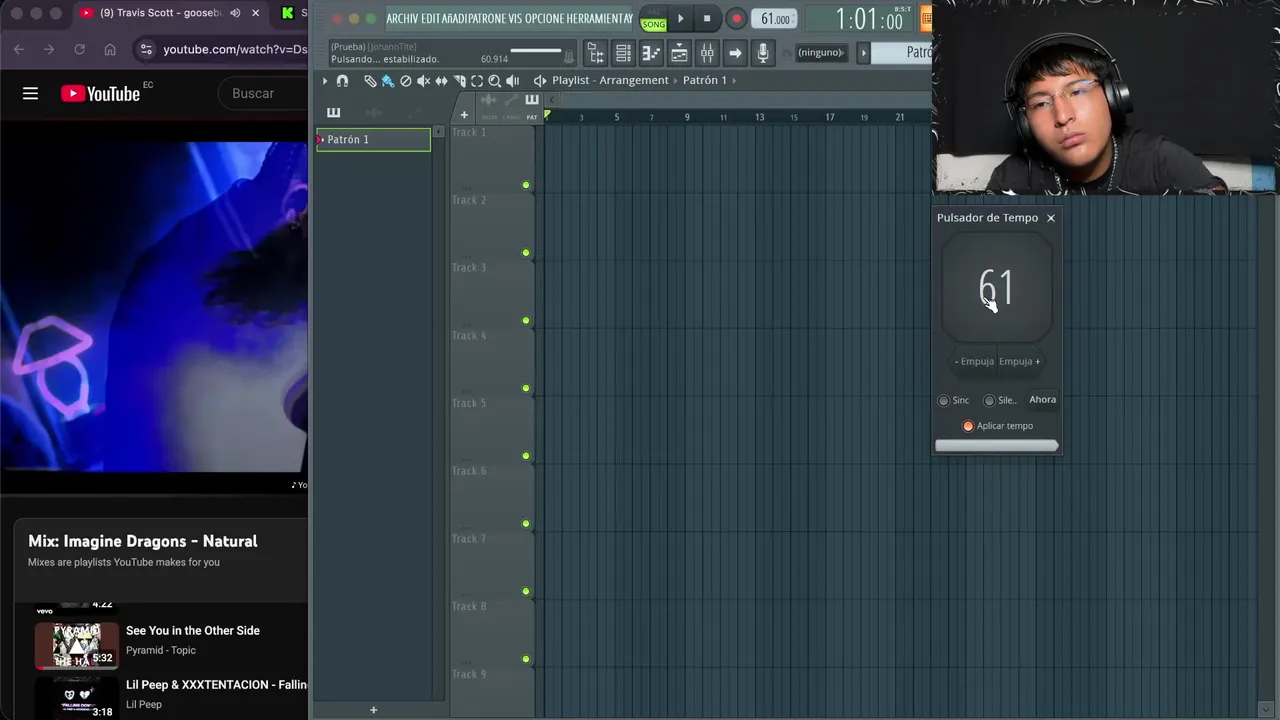Click Playlist - Arrangement breadcrumb
This screenshot has height=720, width=1280.
pyautogui.click(x=610, y=80)
